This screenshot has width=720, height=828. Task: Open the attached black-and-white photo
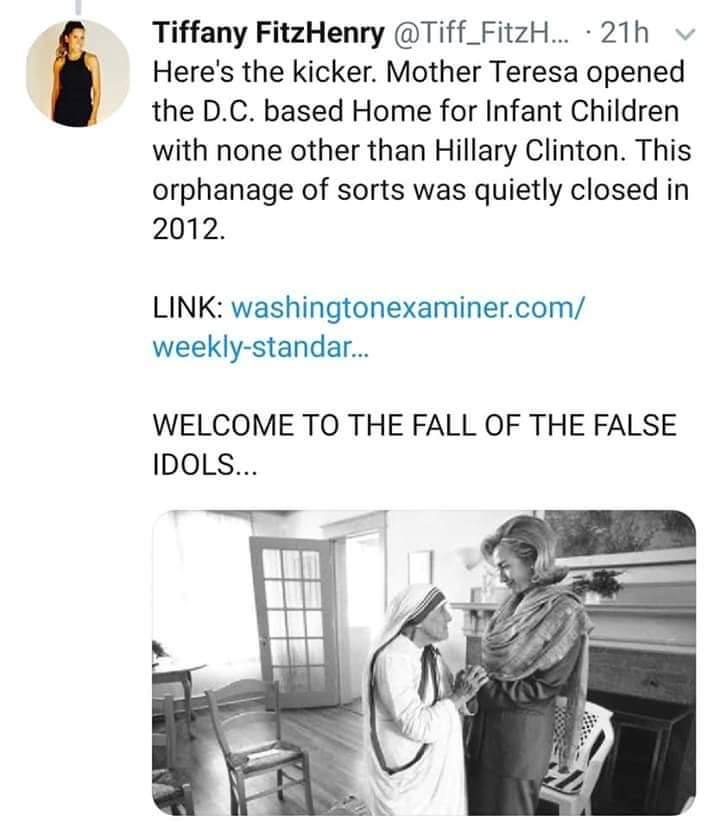[x=423, y=662]
